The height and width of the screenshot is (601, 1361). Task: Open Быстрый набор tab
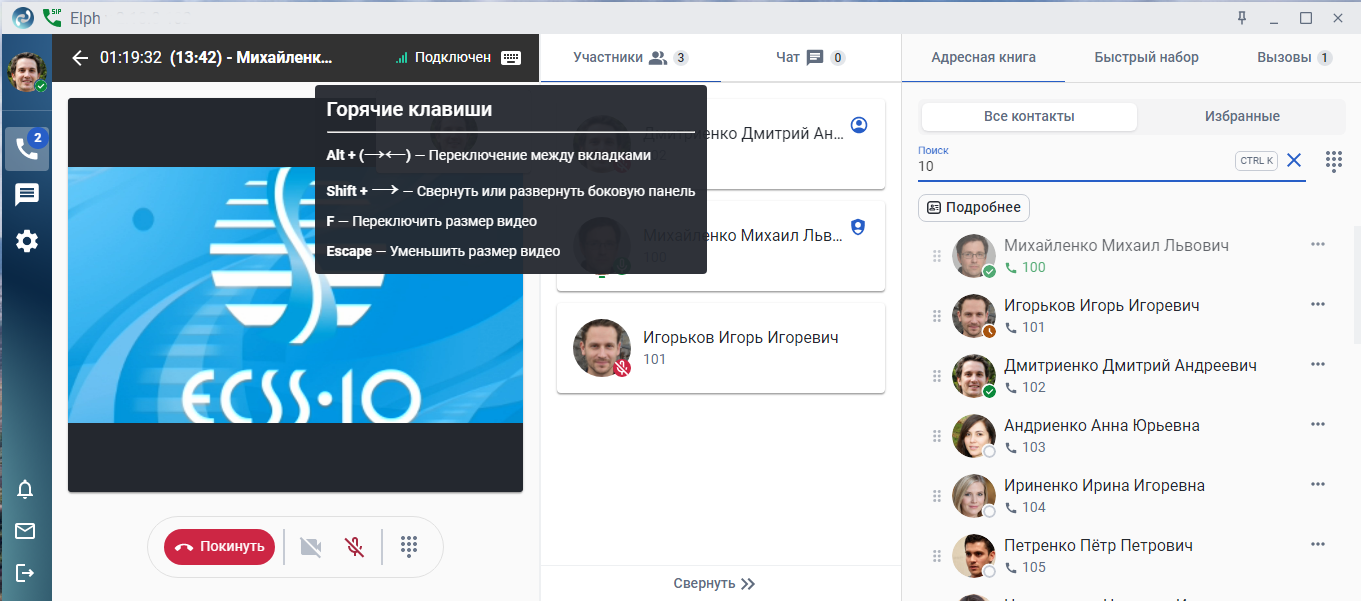coord(1146,58)
